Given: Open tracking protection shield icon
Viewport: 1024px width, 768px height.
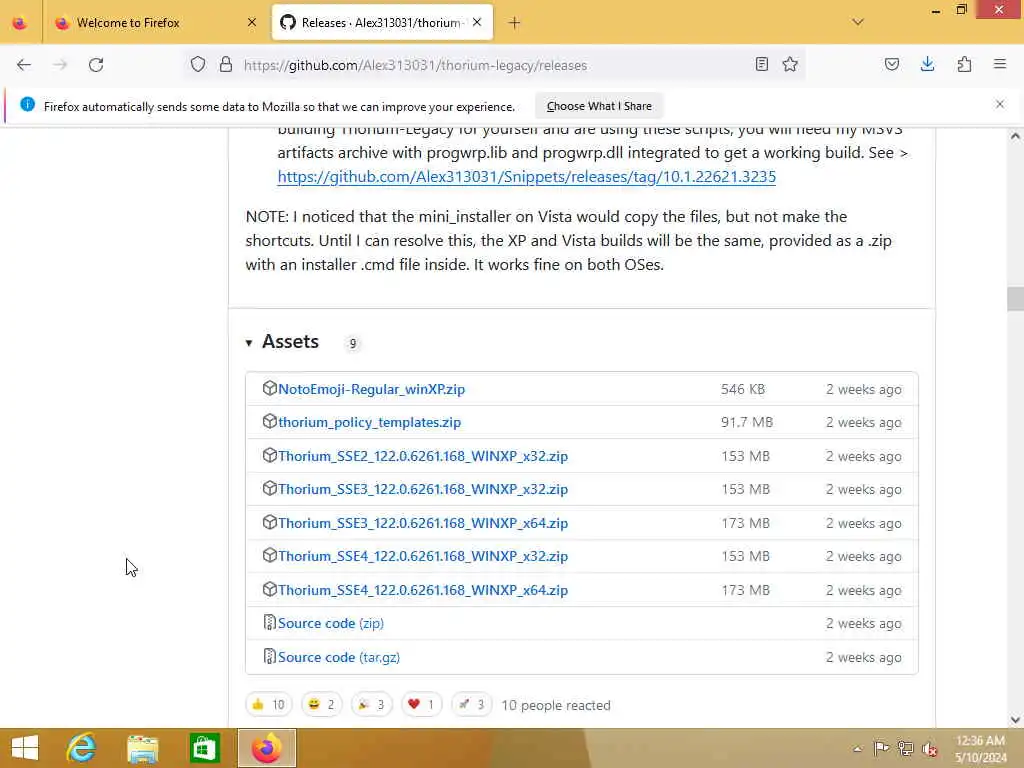Looking at the screenshot, I should [x=198, y=64].
